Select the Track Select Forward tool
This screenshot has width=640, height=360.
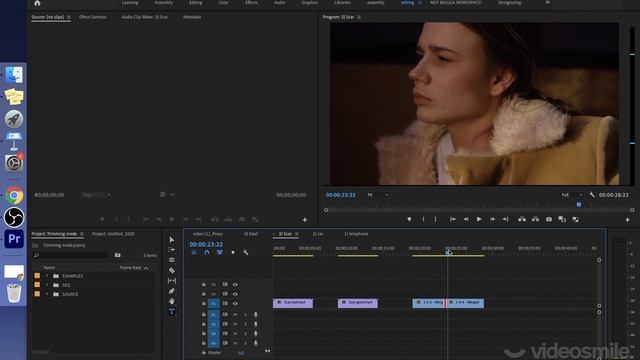coord(171,250)
